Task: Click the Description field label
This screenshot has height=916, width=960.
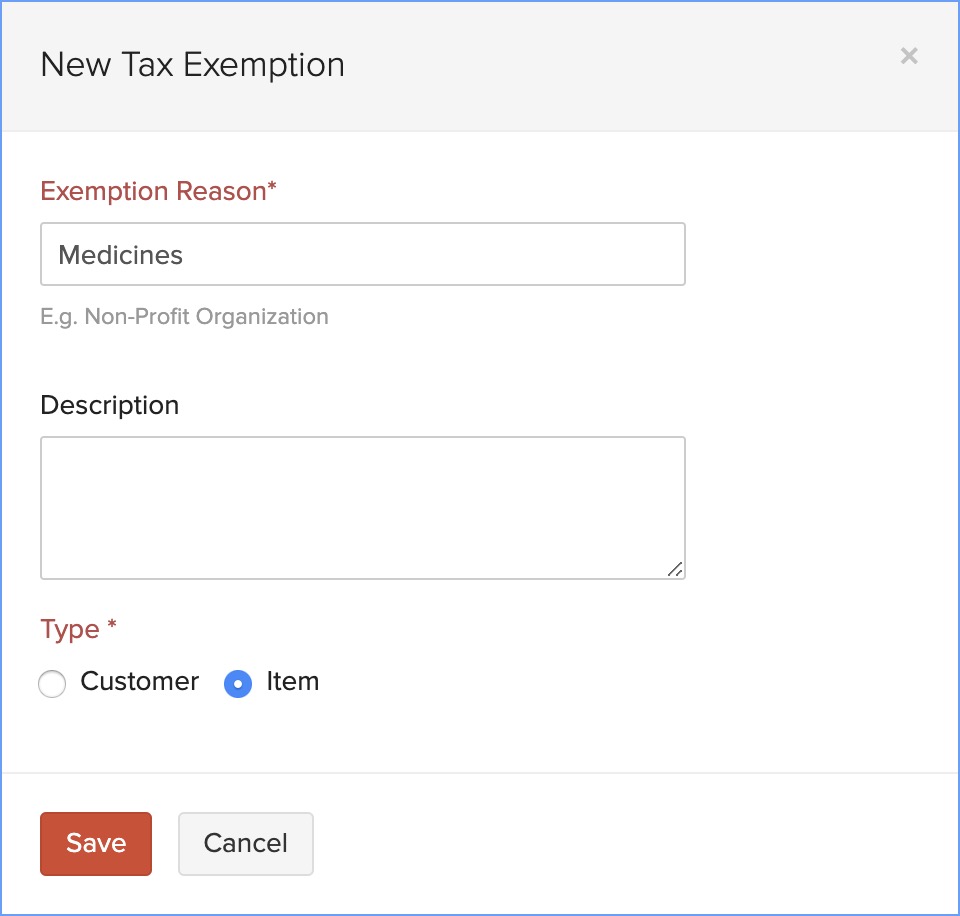Action: (x=110, y=405)
